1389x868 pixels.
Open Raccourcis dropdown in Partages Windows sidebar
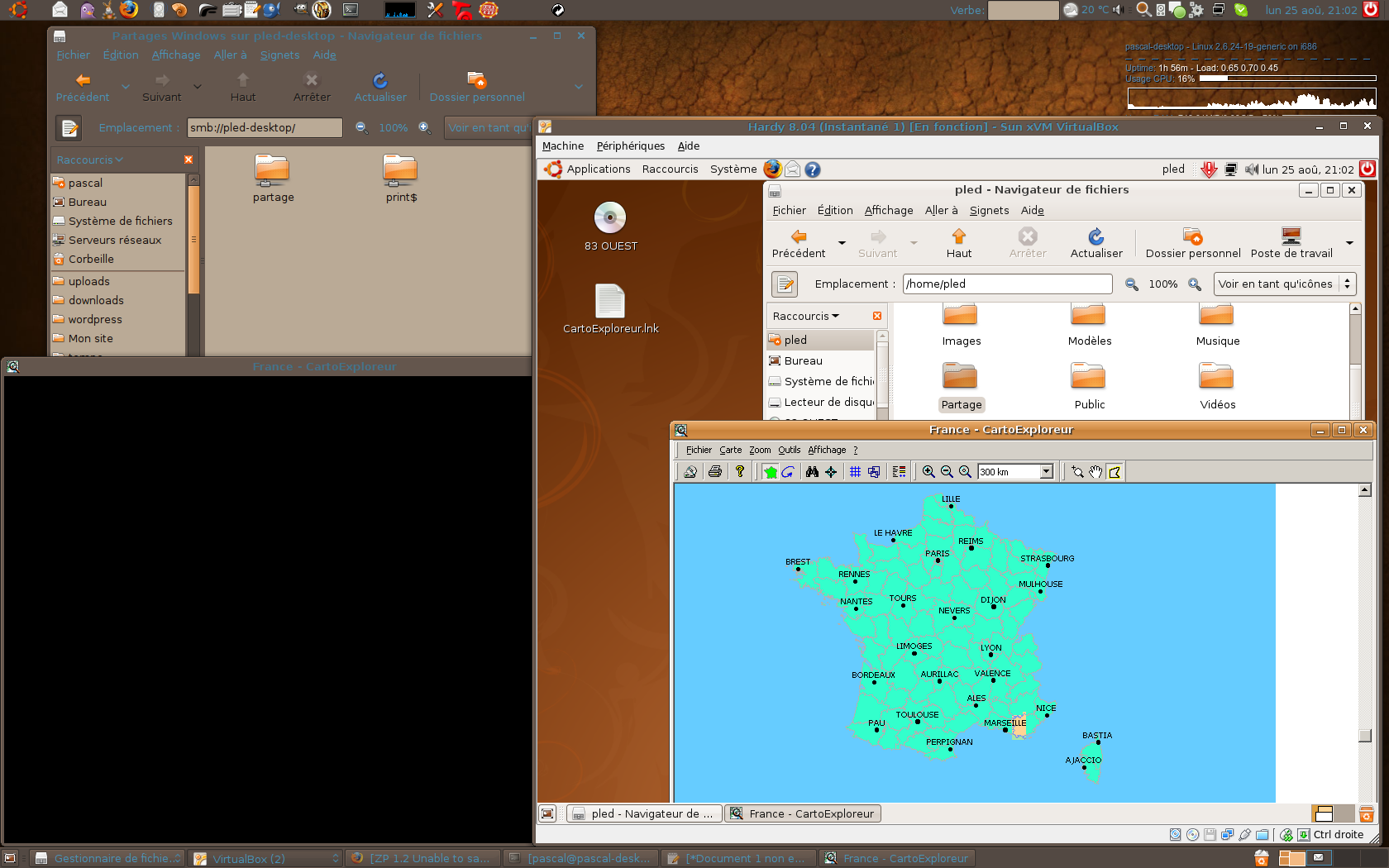89,160
